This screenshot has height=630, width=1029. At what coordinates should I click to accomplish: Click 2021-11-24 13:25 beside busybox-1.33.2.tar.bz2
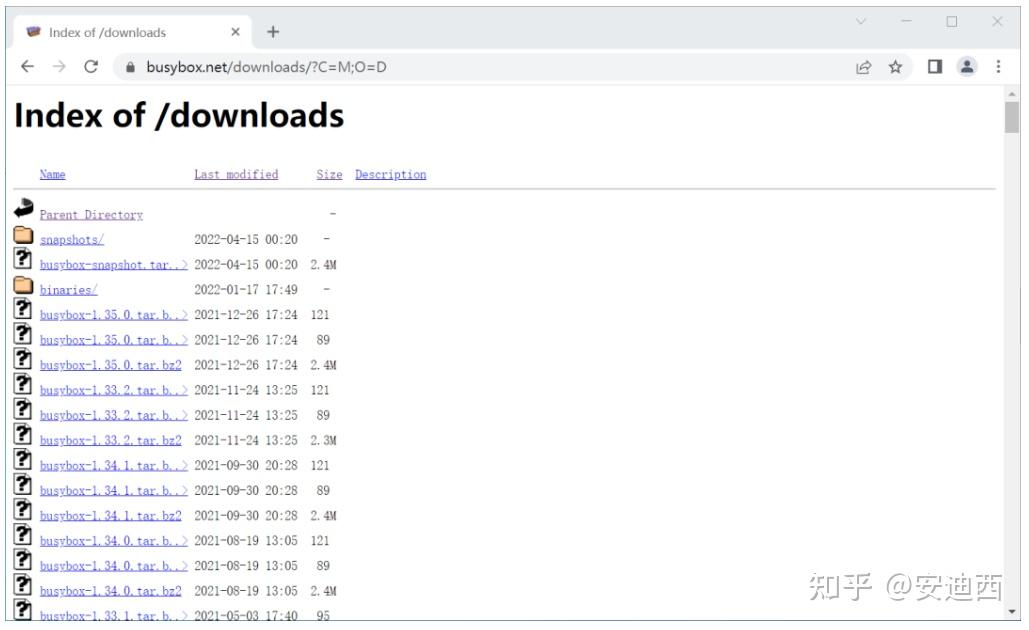coord(246,440)
